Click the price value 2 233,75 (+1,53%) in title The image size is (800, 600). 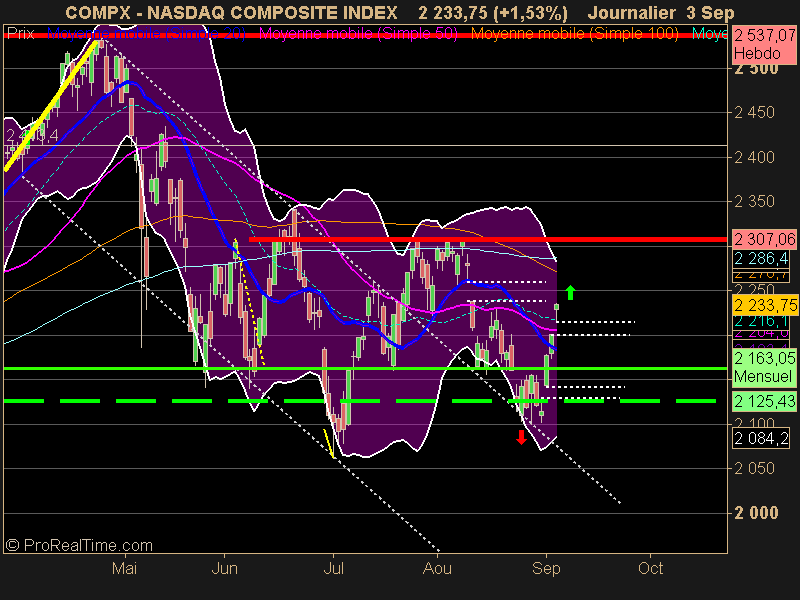click(x=493, y=13)
